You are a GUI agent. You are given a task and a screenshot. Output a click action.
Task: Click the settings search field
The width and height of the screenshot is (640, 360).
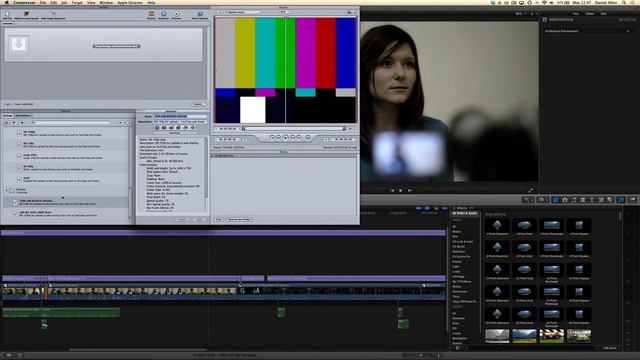[x=71, y=122]
